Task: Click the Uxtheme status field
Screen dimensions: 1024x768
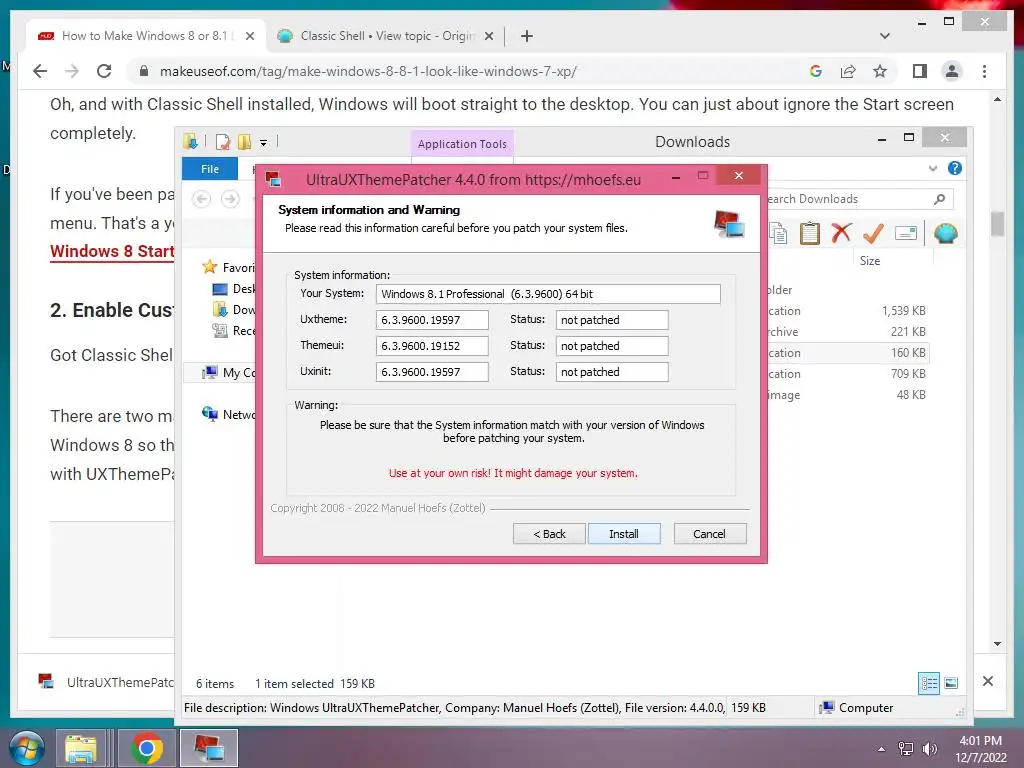Action: [612, 320]
